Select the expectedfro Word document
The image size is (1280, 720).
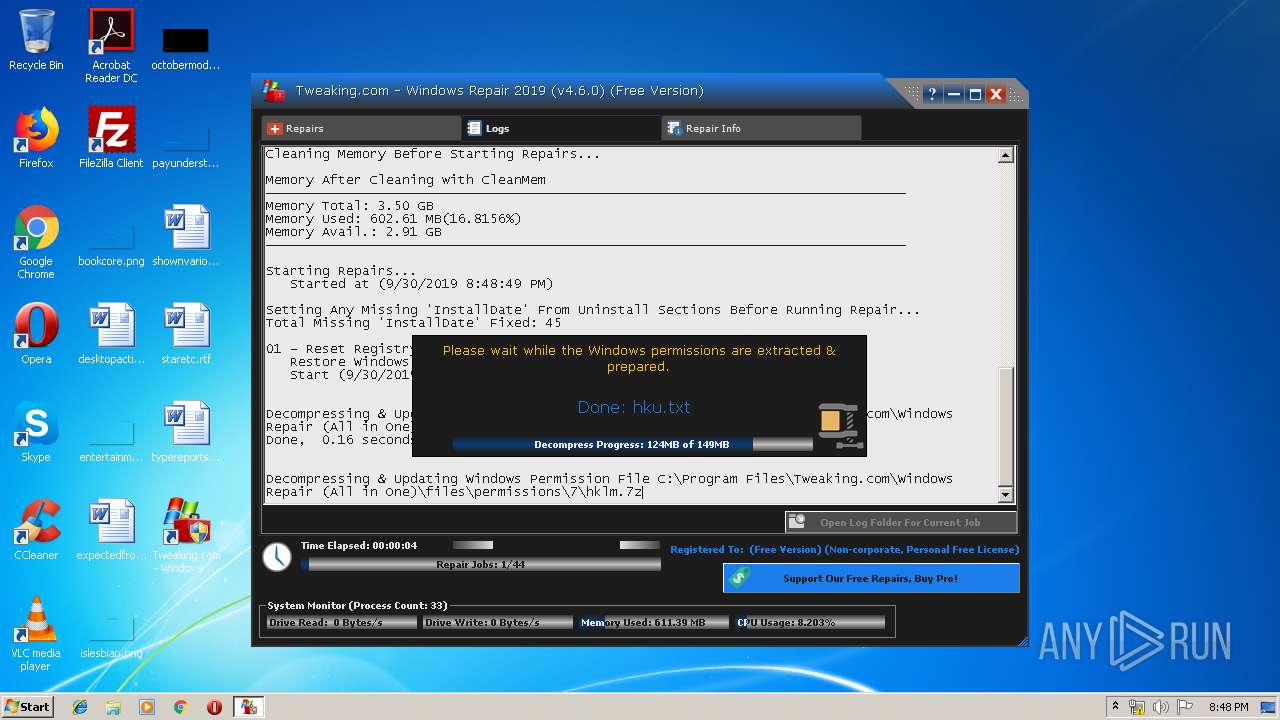tap(111, 530)
